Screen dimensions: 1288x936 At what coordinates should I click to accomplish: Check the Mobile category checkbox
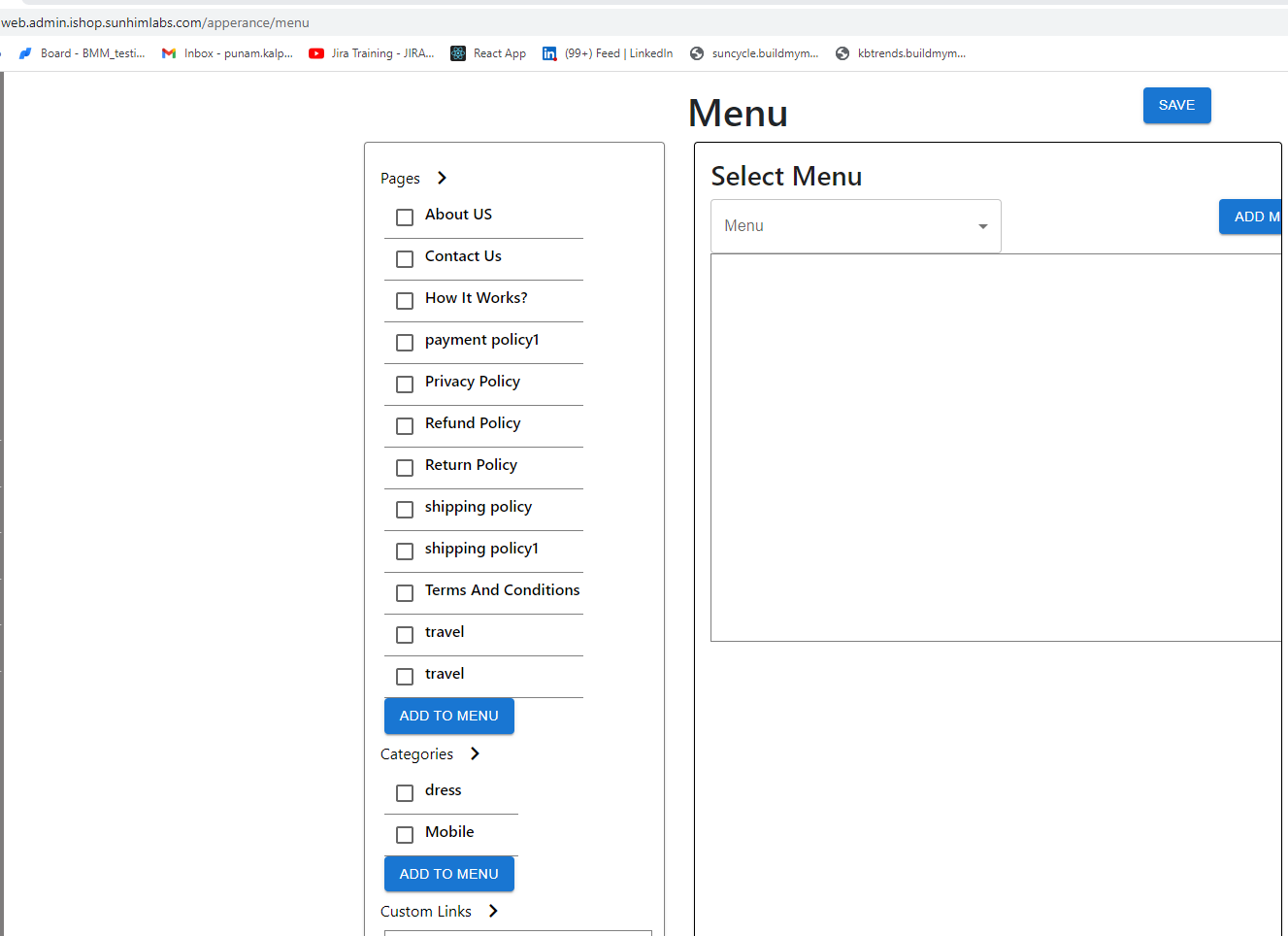click(x=405, y=835)
